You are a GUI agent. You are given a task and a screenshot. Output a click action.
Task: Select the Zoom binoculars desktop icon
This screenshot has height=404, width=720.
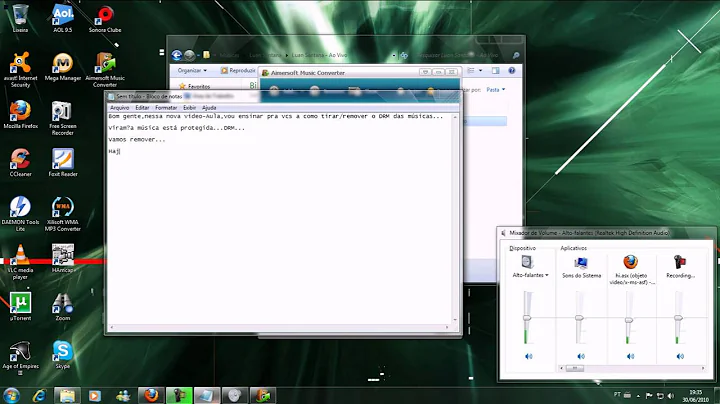pyautogui.click(x=62, y=306)
